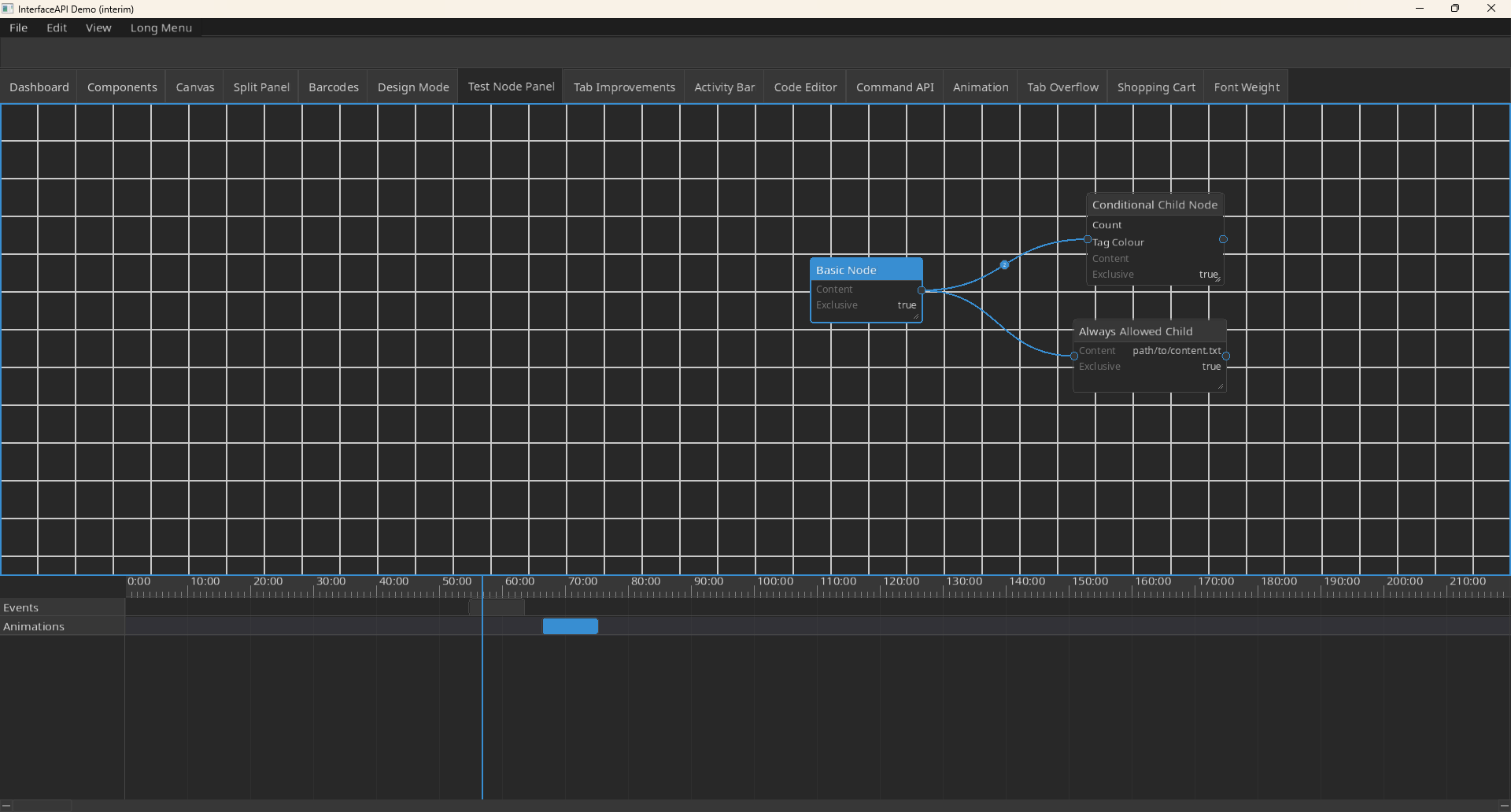Switch to the Components tab
This screenshot has width=1511, height=812.
(x=122, y=87)
